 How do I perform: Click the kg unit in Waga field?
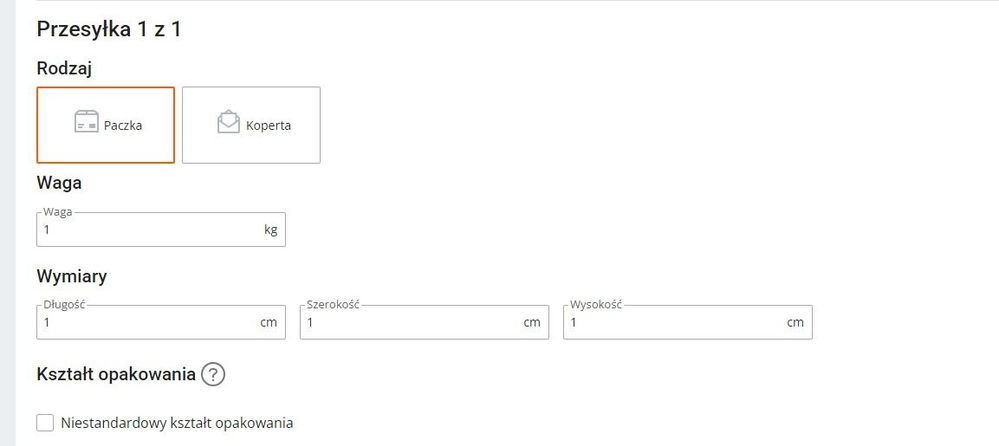270,230
